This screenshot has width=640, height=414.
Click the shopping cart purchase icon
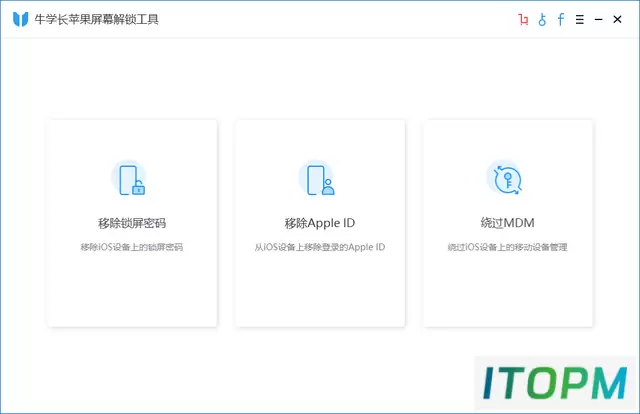[523, 19]
